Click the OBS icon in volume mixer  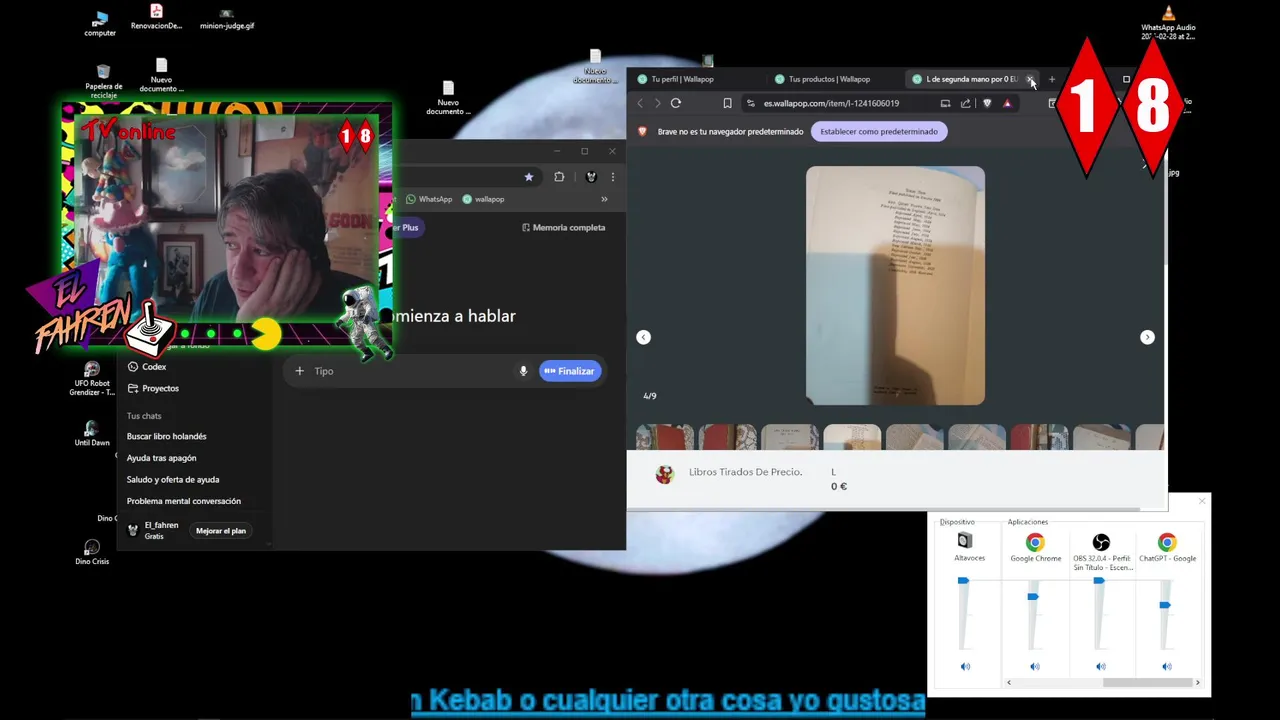point(1101,543)
